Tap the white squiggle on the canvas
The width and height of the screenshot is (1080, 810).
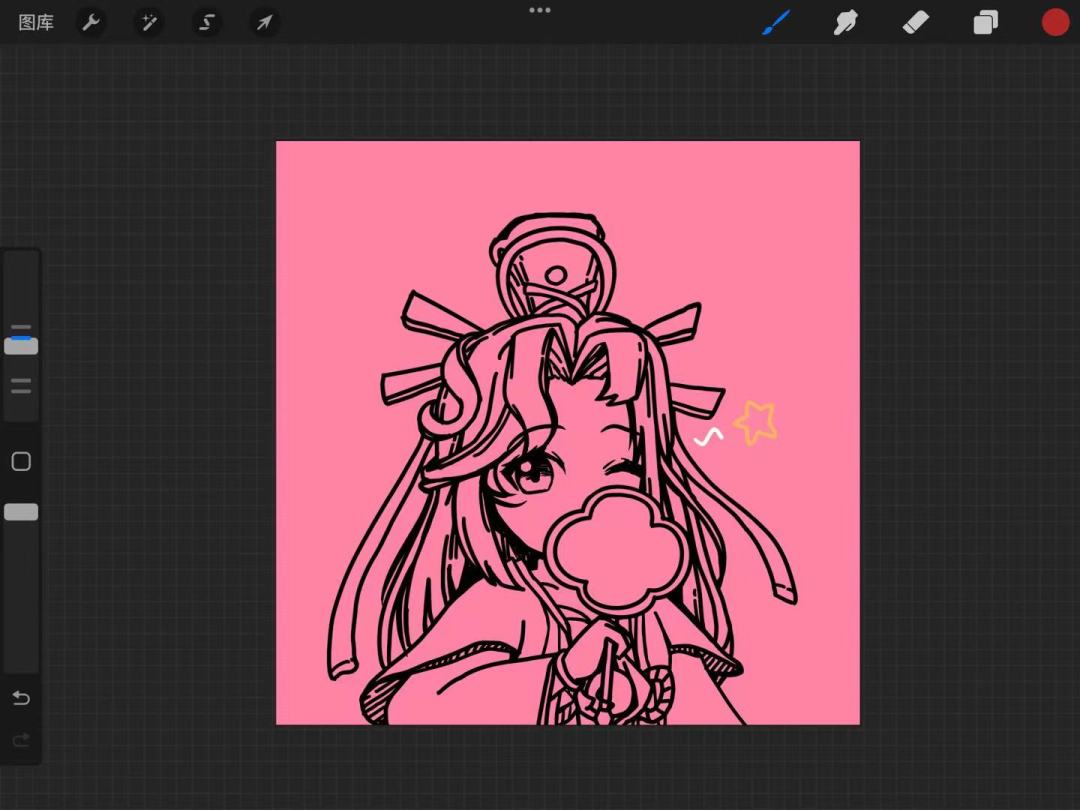[x=709, y=437]
